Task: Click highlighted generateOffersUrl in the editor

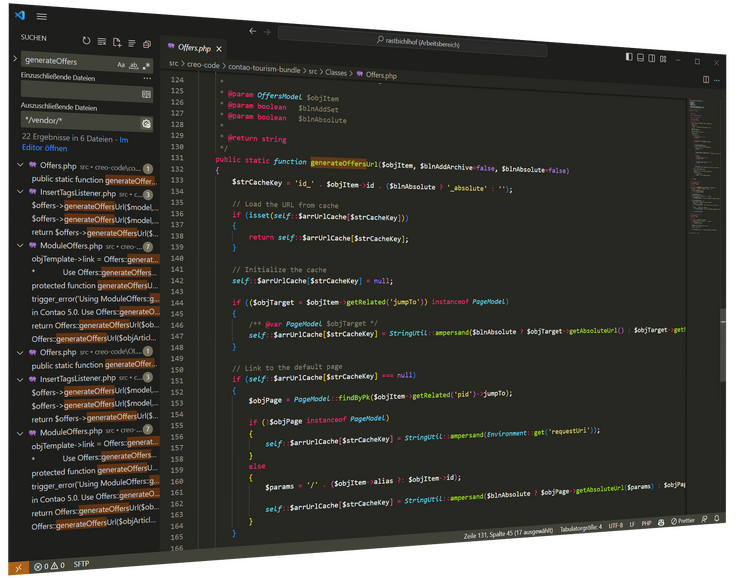Action: [344, 164]
